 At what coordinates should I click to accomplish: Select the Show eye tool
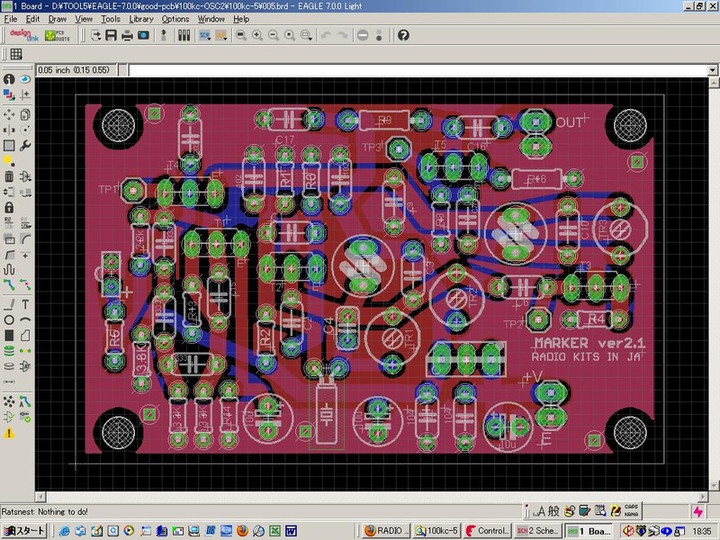(x=25, y=79)
